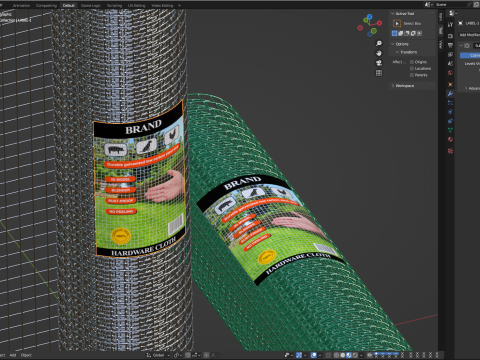480x360 pixels.
Task: Expand the Workspace panel
Action: [x=393, y=86]
